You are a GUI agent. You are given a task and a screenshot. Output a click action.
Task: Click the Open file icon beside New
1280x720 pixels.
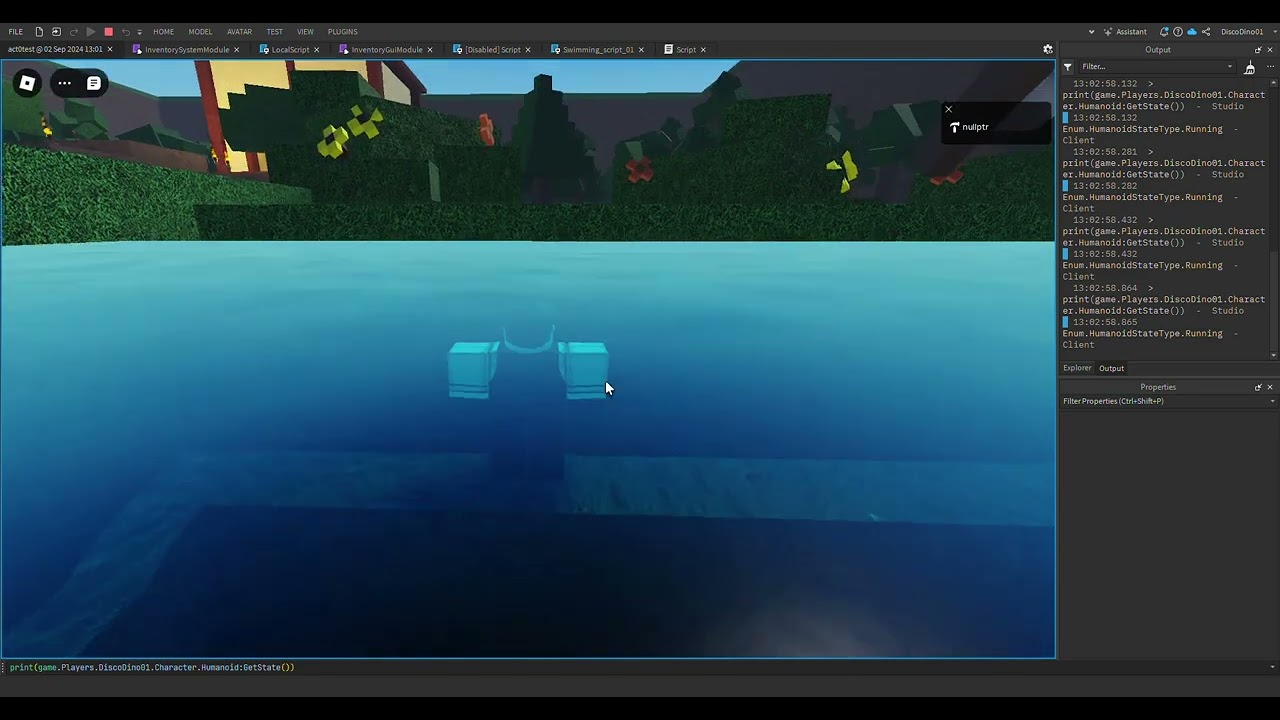coord(56,32)
